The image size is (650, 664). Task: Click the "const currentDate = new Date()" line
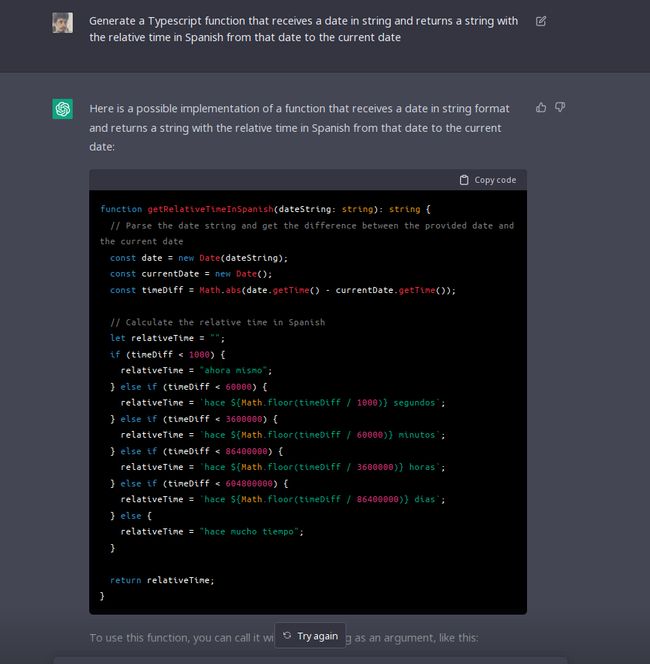click(x=191, y=274)
